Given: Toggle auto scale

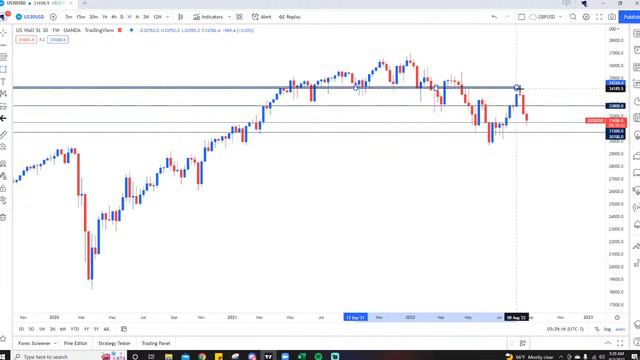Looking at the screenshot, I should (x=620, y=329).
